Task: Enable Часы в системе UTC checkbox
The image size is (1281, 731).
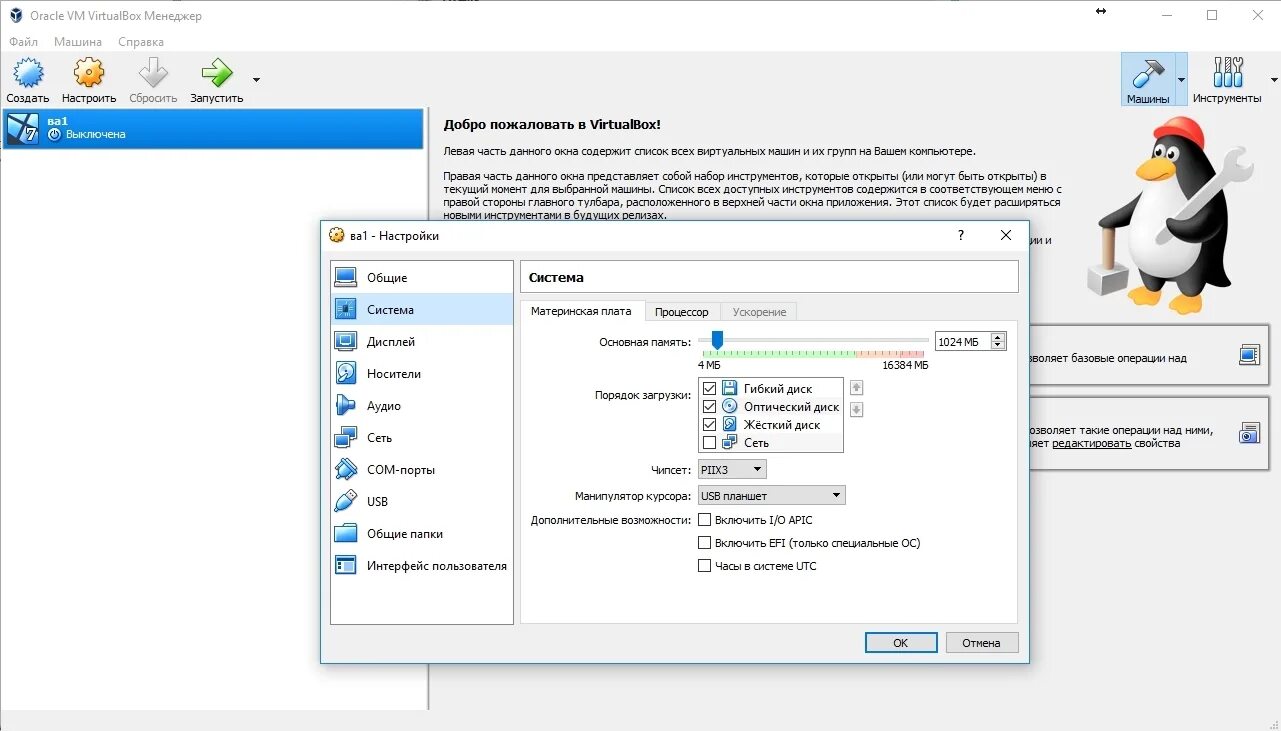Action: click(x=704, y=565)
